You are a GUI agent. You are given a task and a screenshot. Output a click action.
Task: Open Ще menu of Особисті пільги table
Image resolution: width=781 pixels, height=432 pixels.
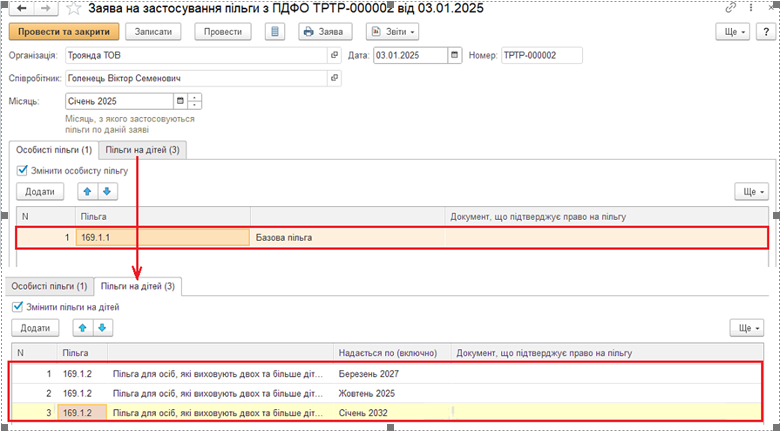pyautogui.click(x=750, y=191)
